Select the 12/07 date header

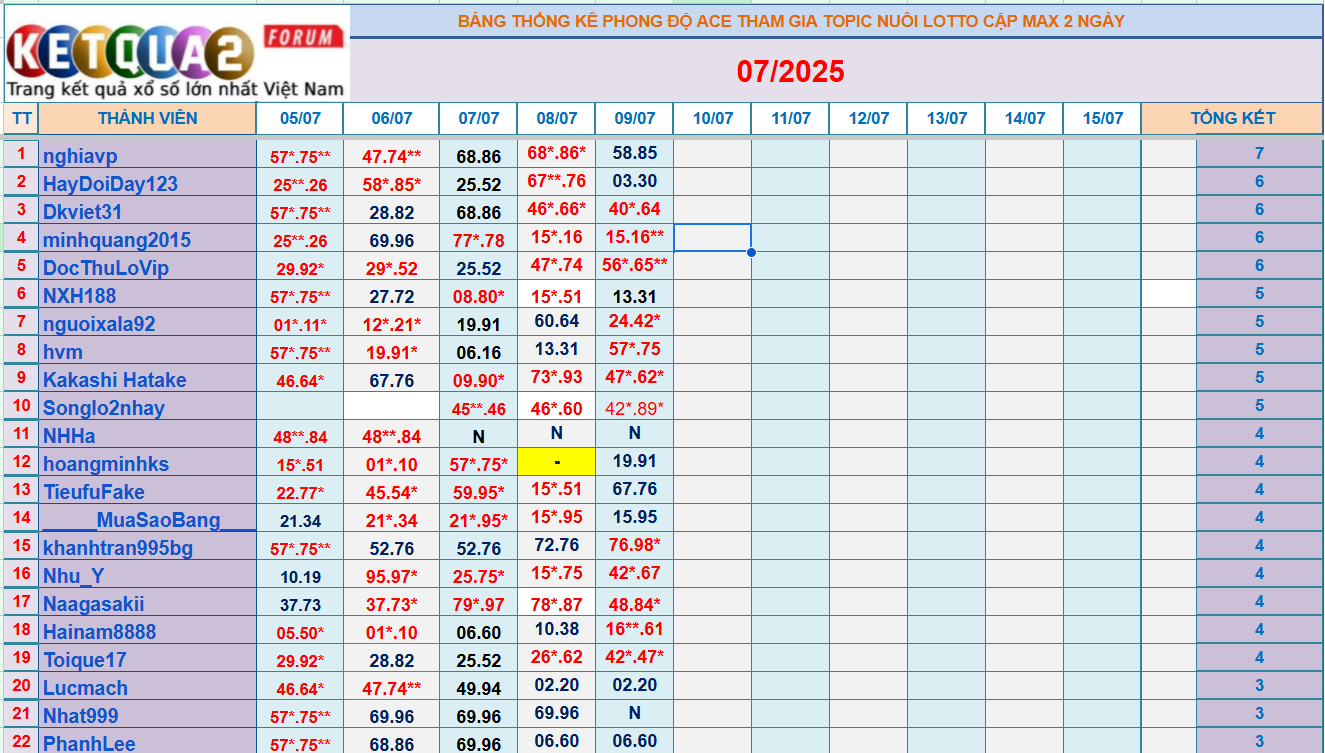point(869,118)
